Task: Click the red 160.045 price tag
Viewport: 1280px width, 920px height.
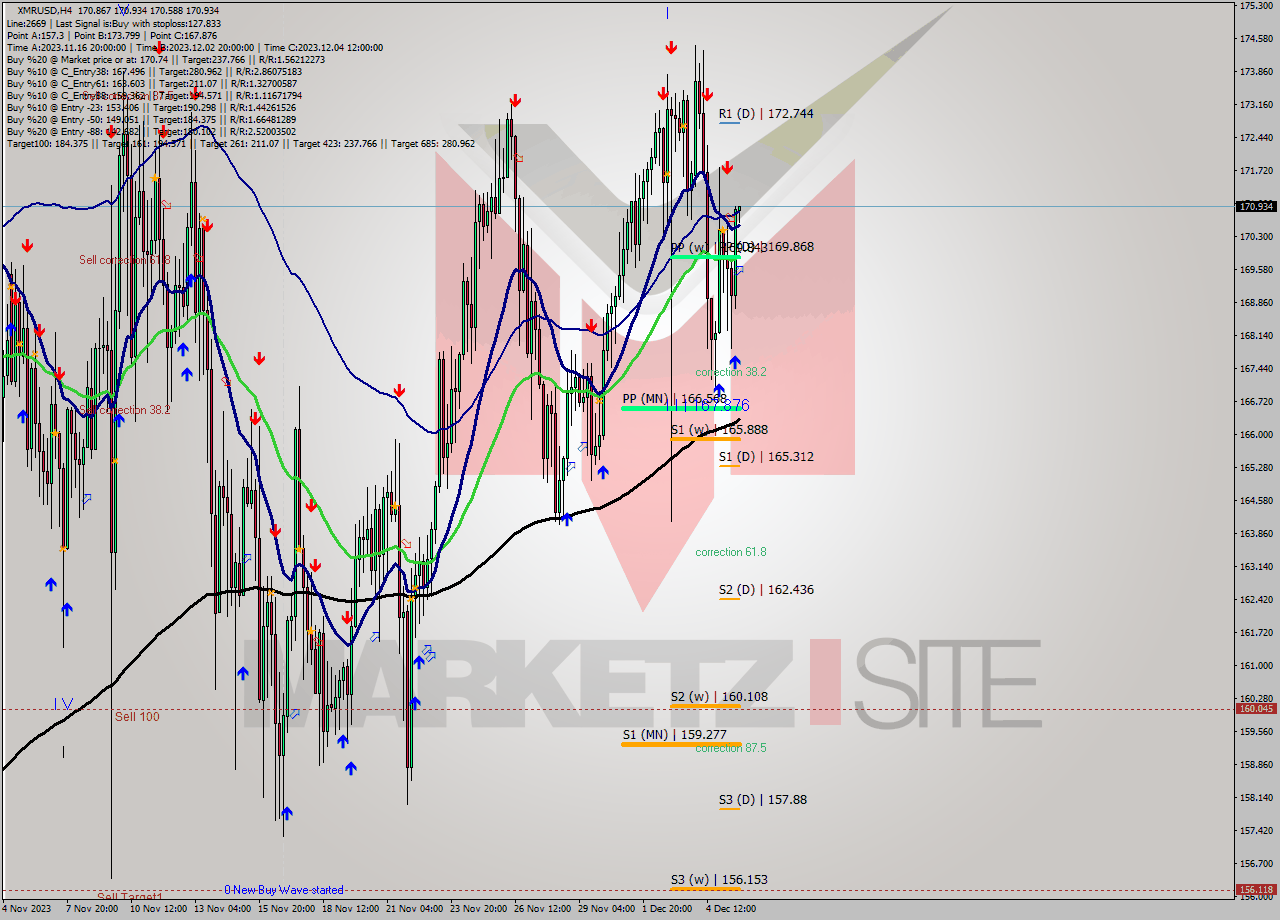Action: click(x=1257, y=709)
